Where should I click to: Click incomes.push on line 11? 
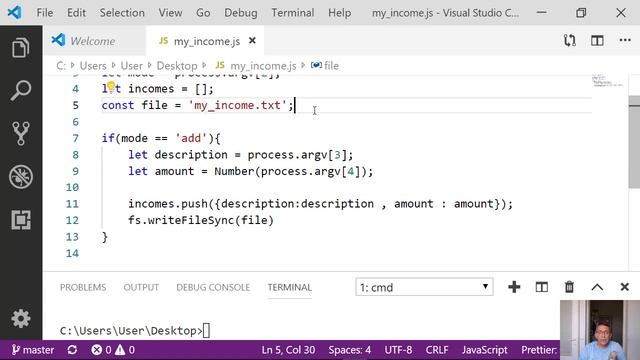(x=168, y=204)
